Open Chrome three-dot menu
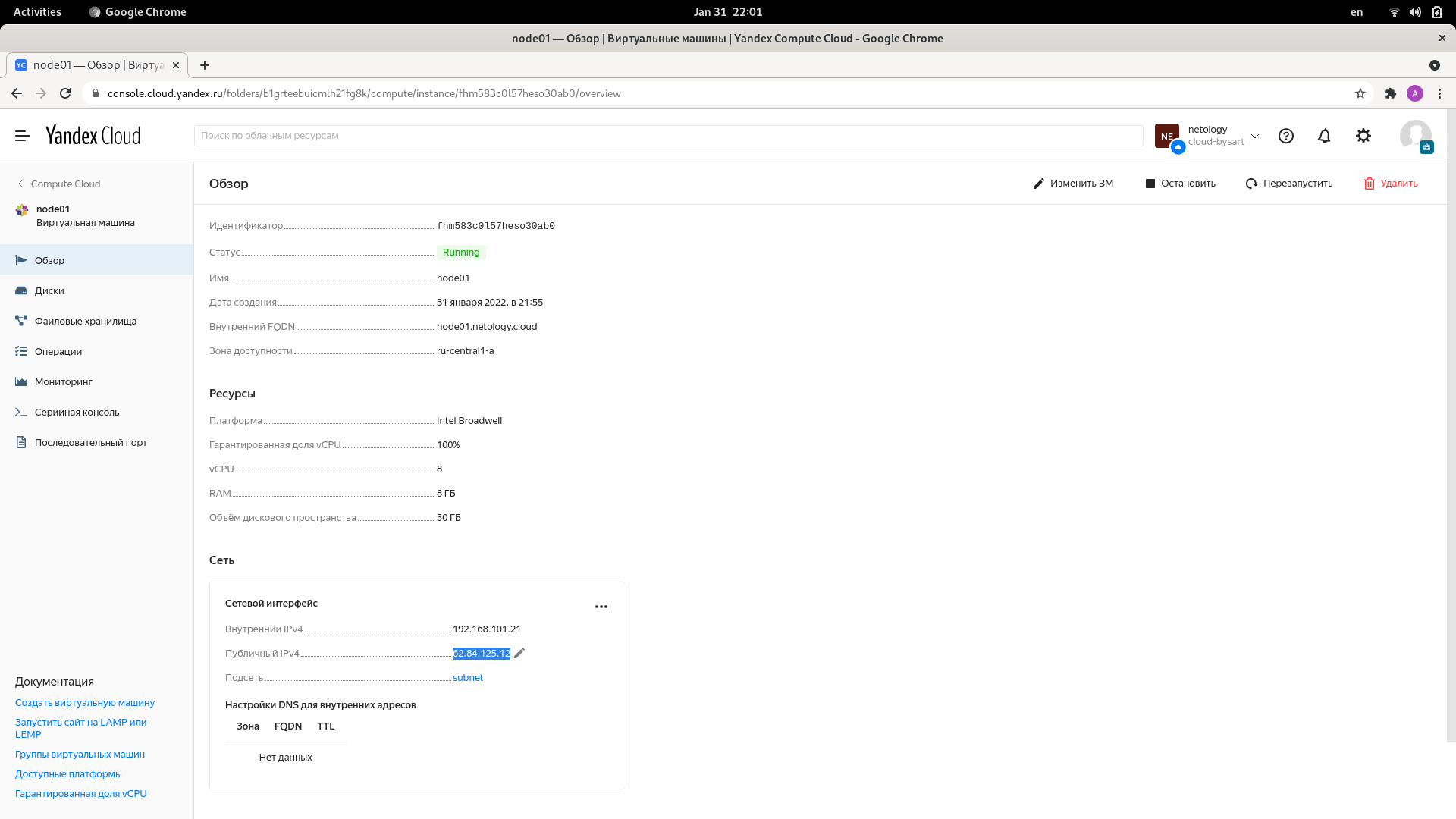The height and width of the screenshot is (819, 1456). [1439, 93]
